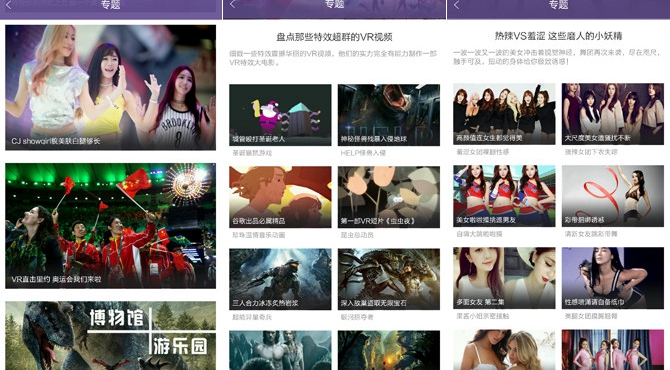Tap the caption under 多面女友 第二集
Viewport: 670px width, 370px height.
pyautogui.click(x=482, y=316)
